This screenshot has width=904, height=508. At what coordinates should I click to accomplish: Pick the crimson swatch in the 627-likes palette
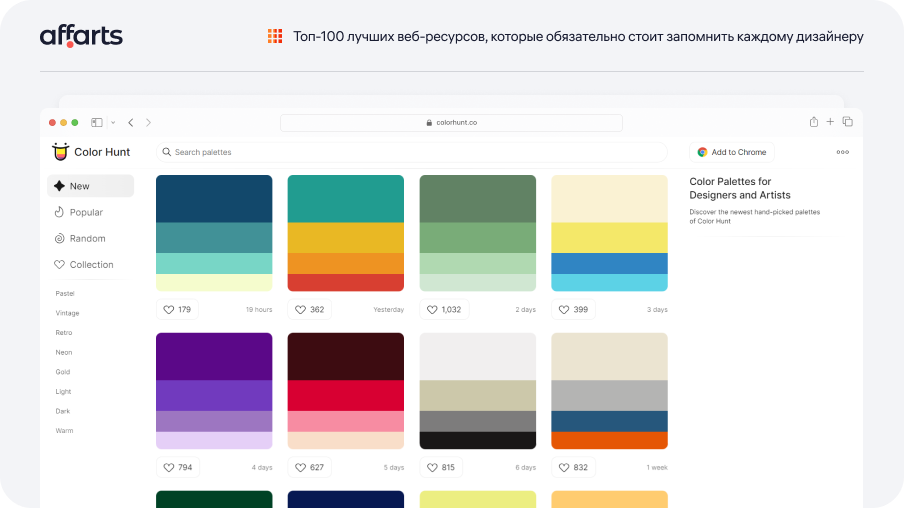coord(346,396)
